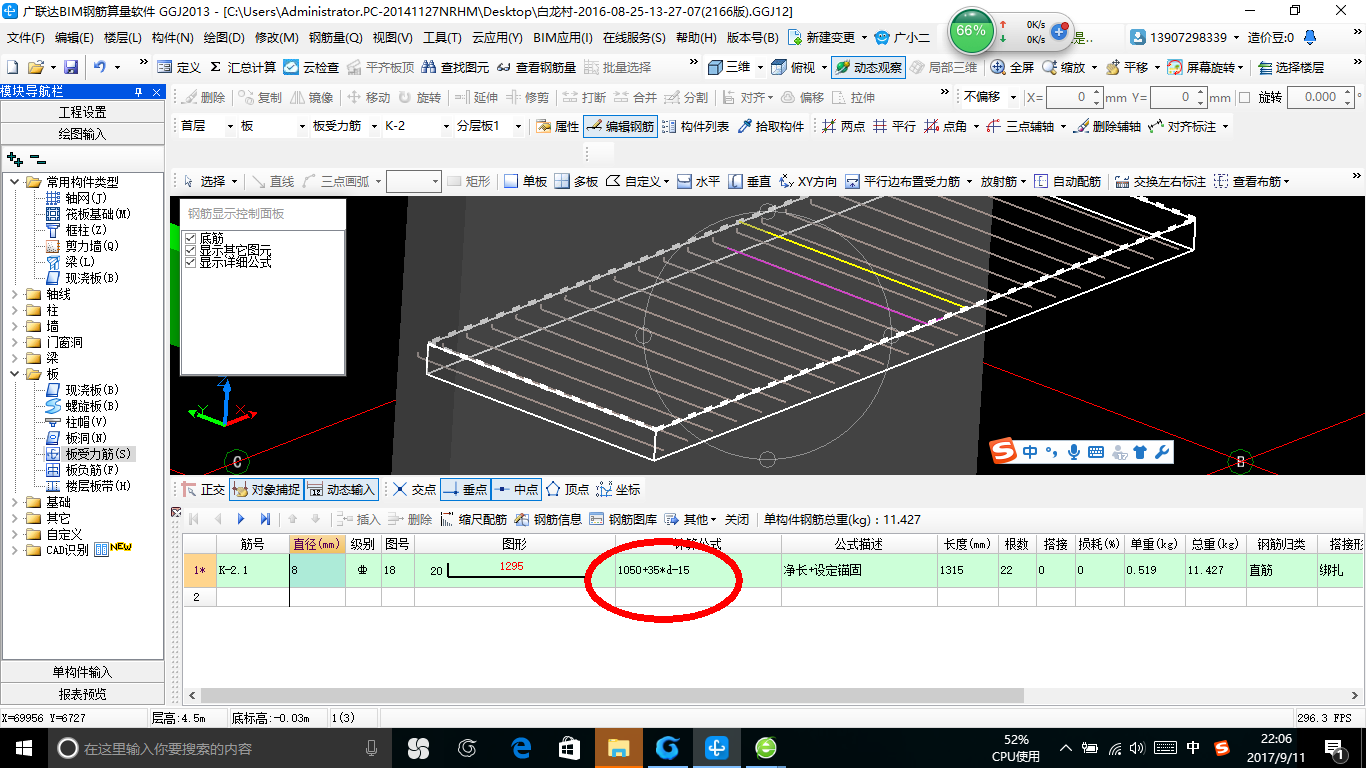
Task: Click 选择楼层 select floor tool
Action: pyautogui.click(x=1292, y=67)
